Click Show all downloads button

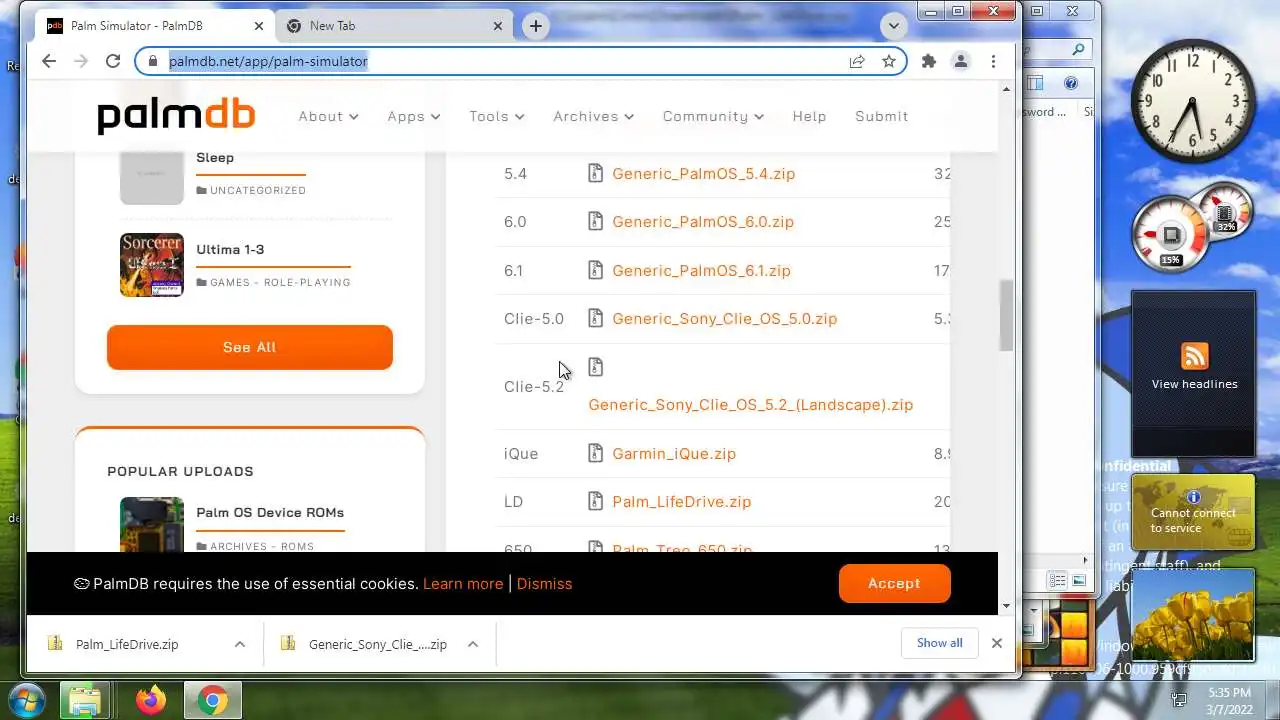939,643
